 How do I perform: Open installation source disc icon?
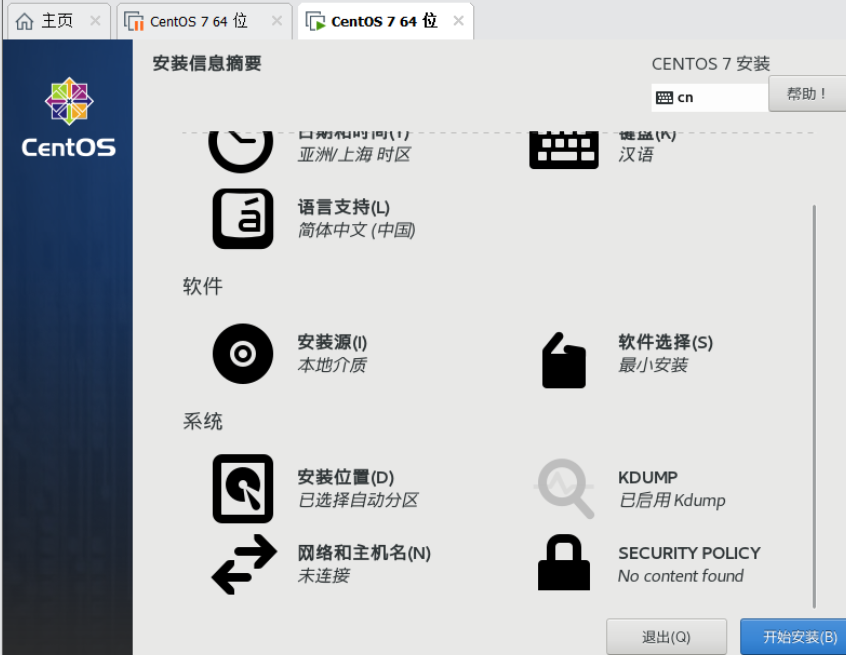tap(243, 354)
